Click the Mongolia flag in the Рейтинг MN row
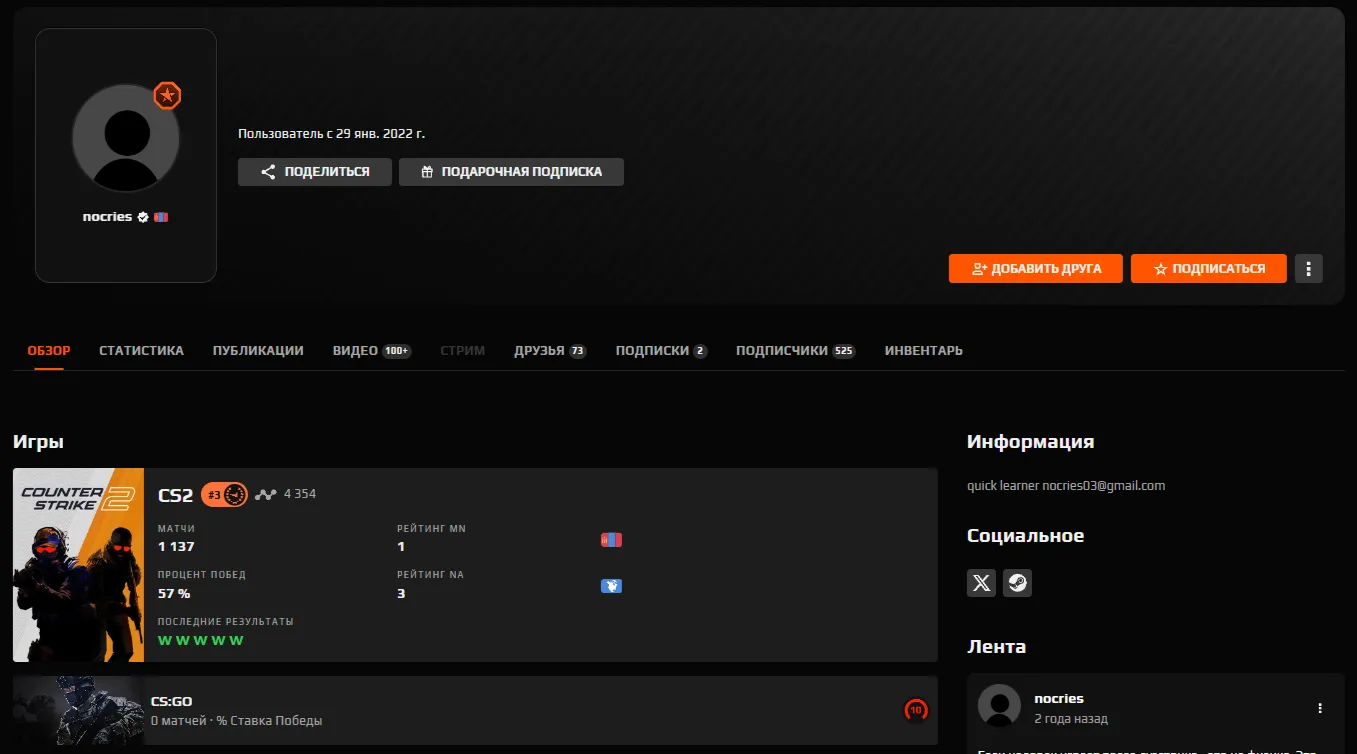 click(611, 540)
